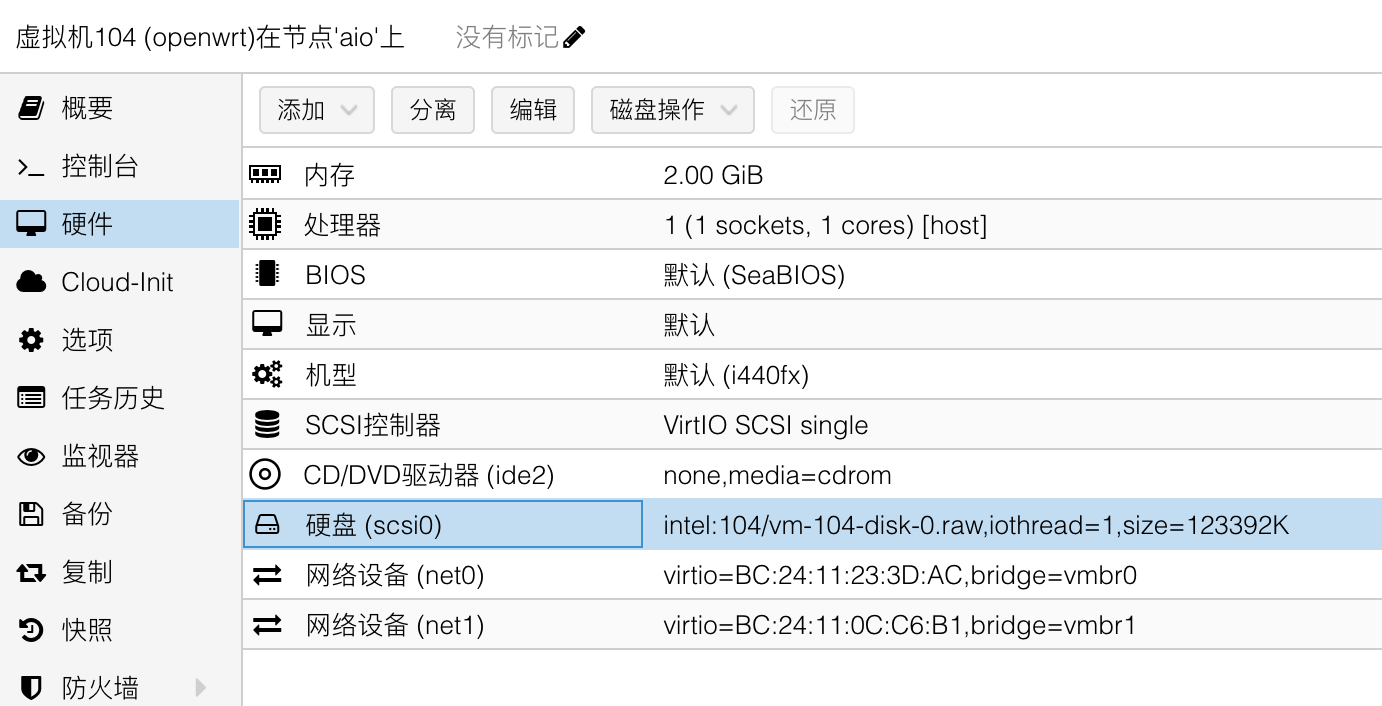Click the 编辑 (Edit) button

pyautogui.click(x=533, y=110)
